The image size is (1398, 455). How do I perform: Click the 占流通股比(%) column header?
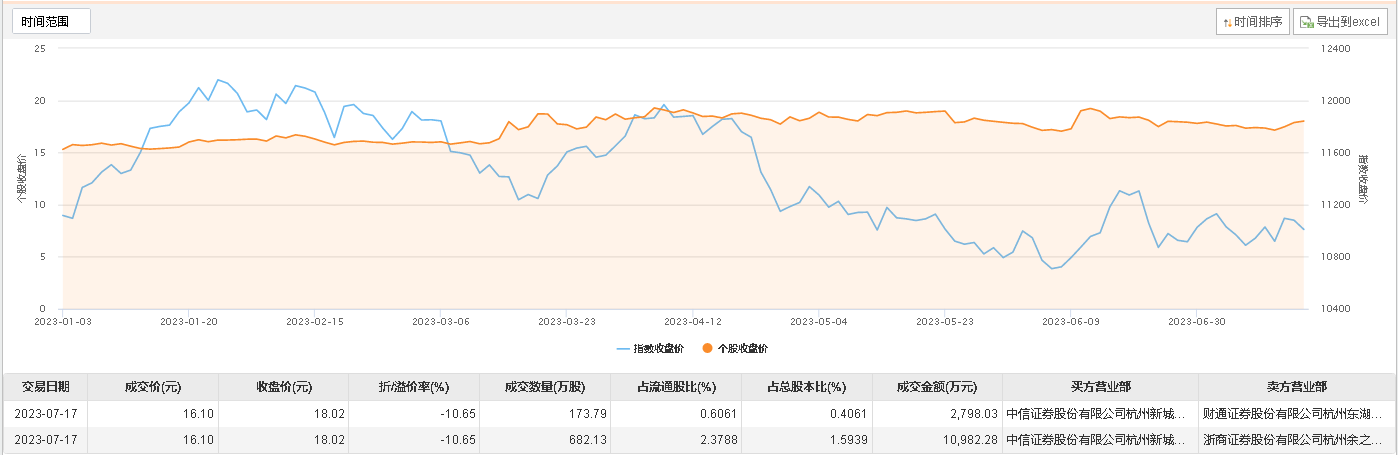point(677,387)
